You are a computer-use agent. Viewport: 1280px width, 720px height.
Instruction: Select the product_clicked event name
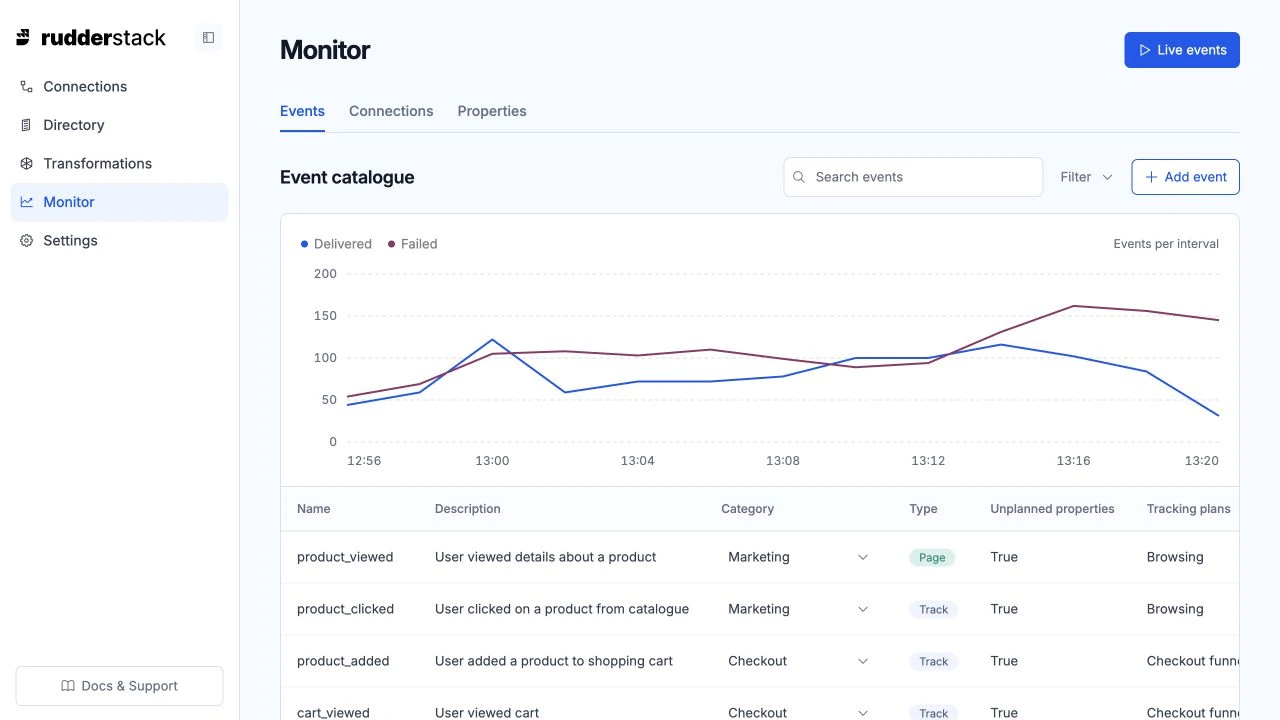click(x=345, y=609)
